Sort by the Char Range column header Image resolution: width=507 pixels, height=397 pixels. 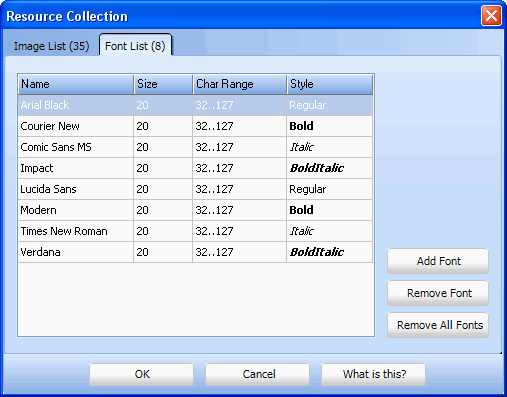240,84
